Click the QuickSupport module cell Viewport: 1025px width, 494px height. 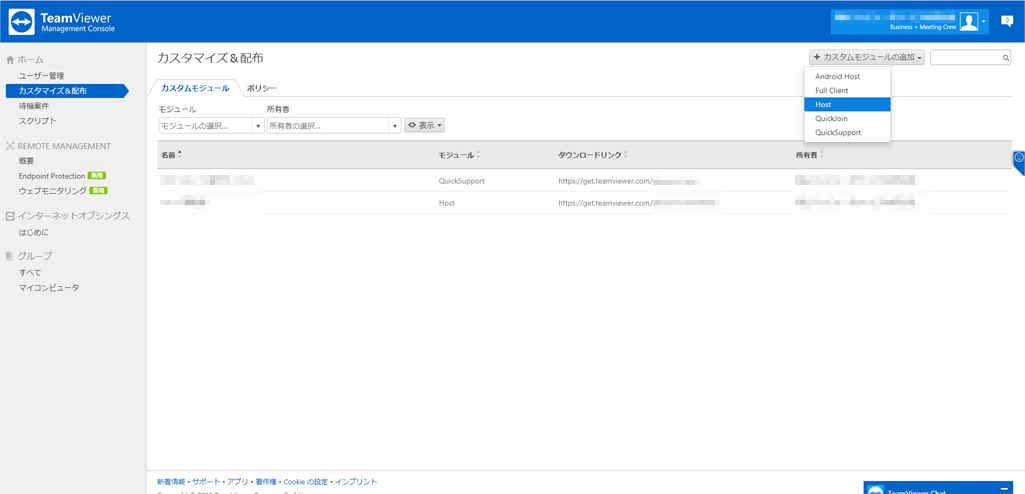click(462, 180)
